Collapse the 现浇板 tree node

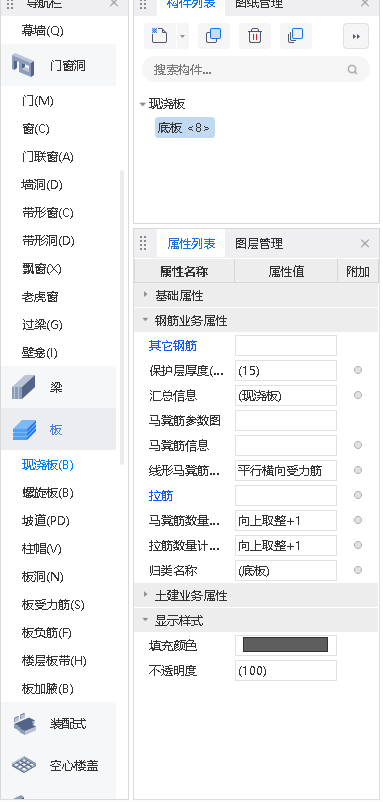pos(143,105)
